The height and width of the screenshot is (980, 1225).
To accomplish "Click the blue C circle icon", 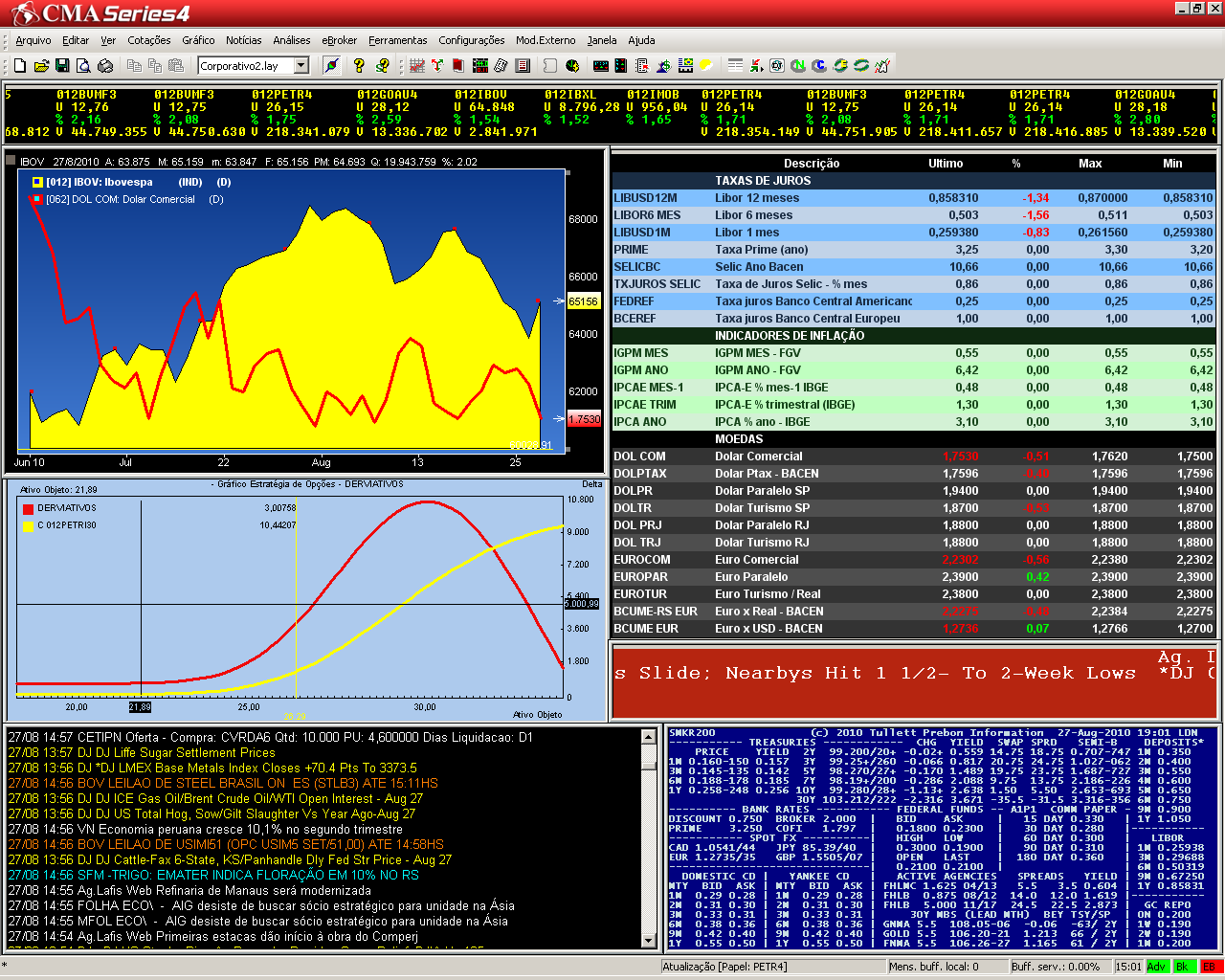I will coord(819,65).
